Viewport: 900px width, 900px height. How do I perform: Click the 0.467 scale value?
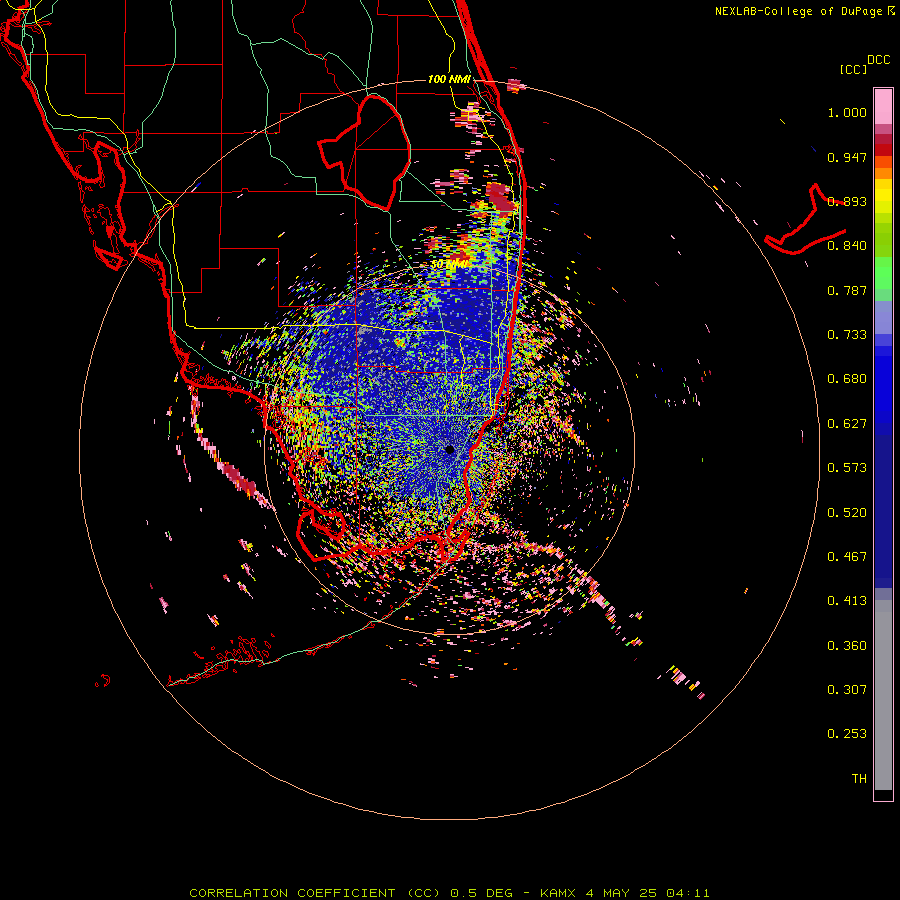click(x=847, y=557)
